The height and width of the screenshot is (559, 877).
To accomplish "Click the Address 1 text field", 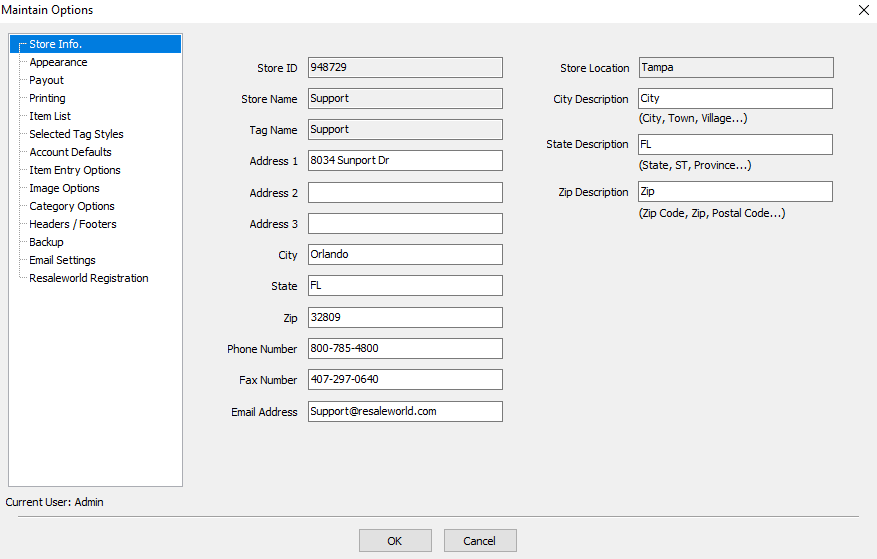I will (405, 161).
